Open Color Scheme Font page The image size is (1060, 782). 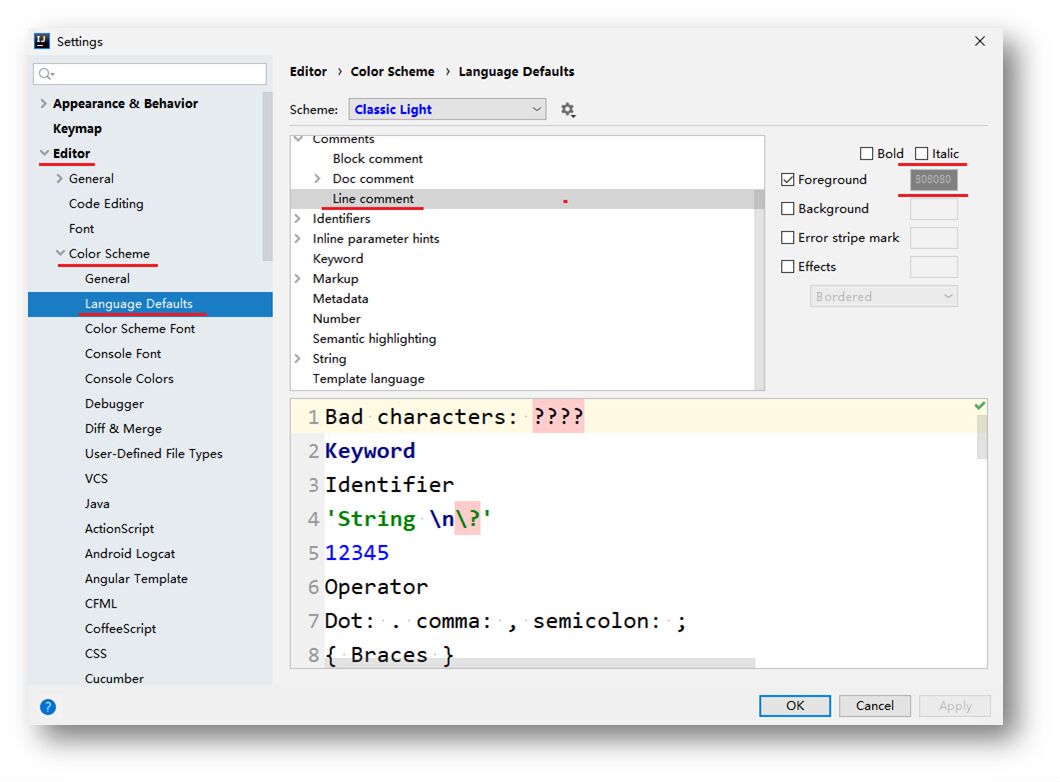tap(140, 328)
